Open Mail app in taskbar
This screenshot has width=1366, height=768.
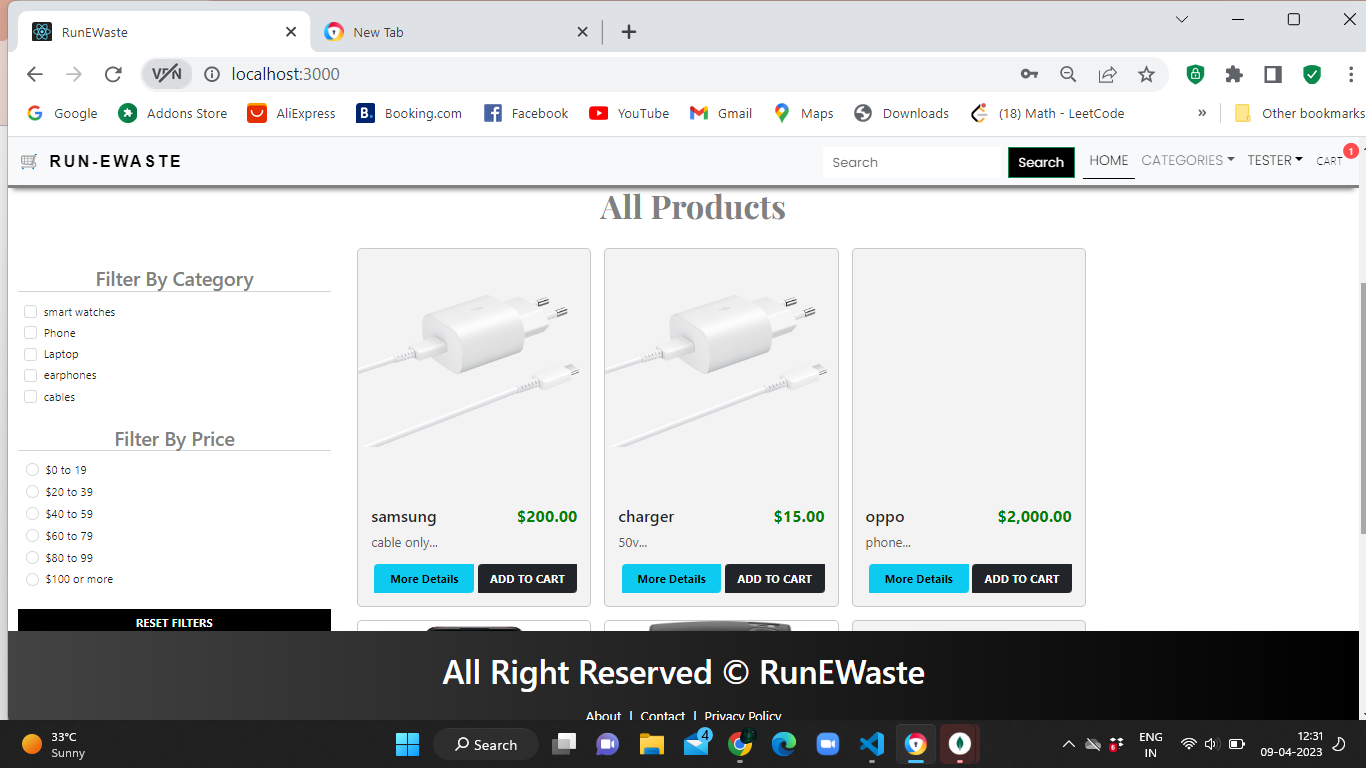pos(697,744)
